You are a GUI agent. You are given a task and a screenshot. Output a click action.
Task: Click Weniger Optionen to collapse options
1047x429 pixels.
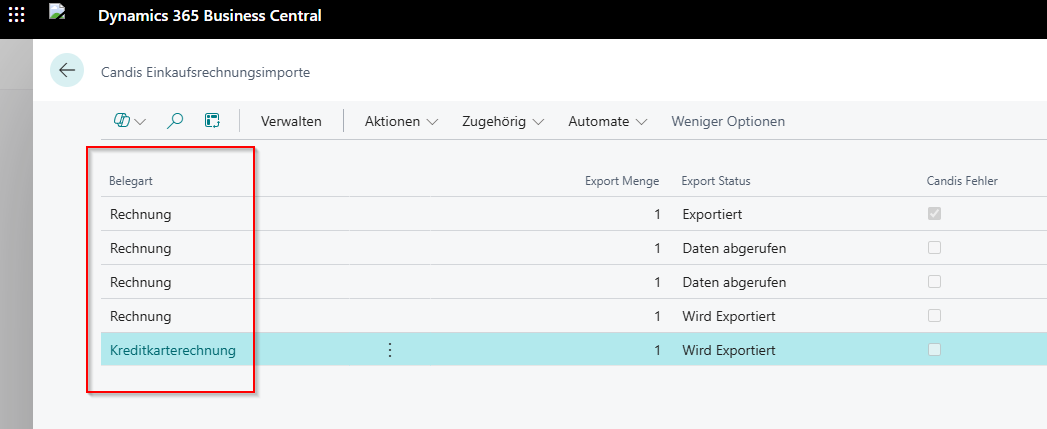pos(728,121)
